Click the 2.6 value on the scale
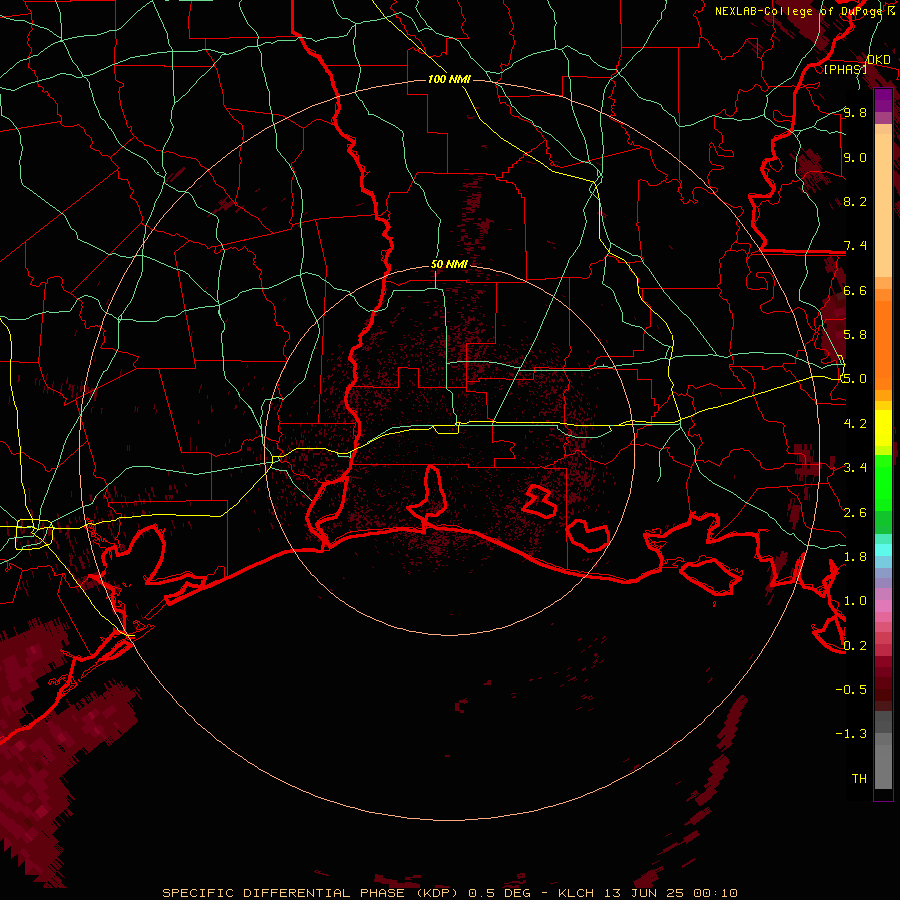The width and height of the screenshot is (900, 900). point(855,513)
